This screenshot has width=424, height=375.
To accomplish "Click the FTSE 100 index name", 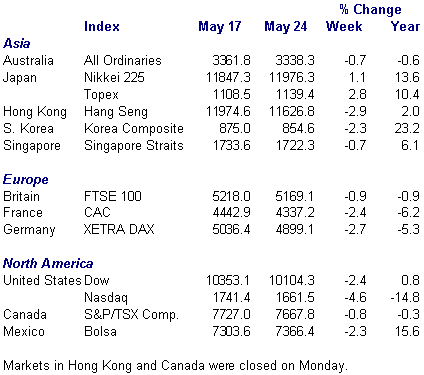I will coord(113,196).
